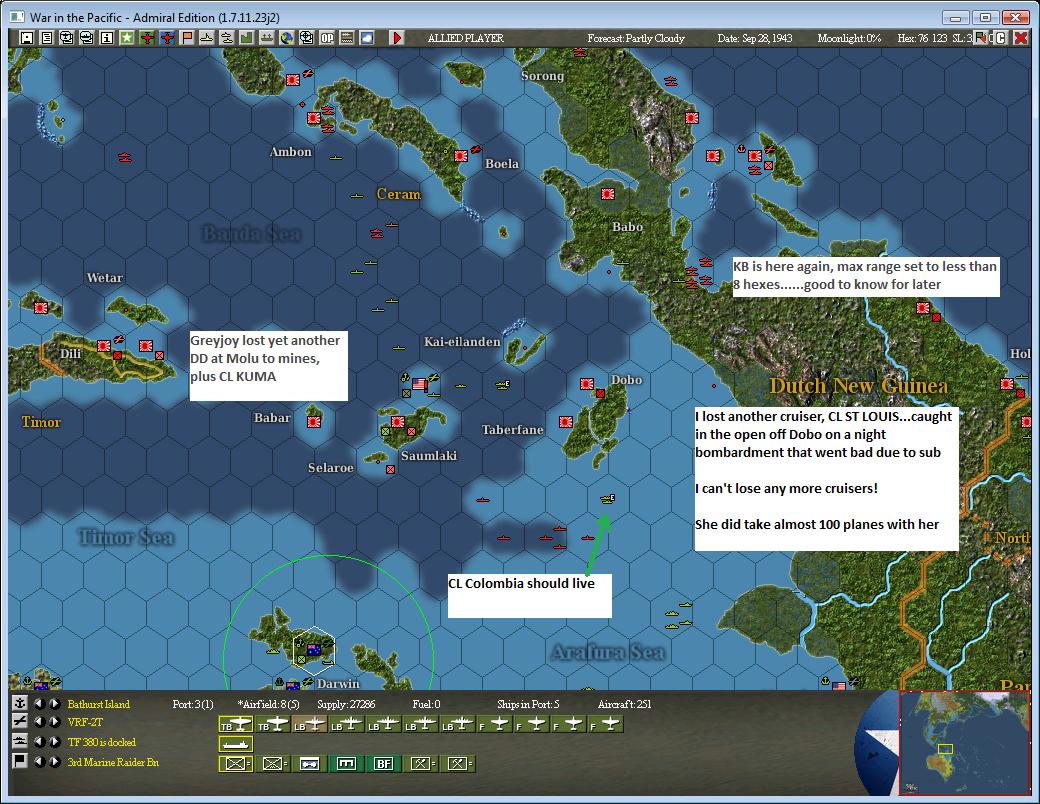Select the docked task force ship icon
Image resolution: width=1040 pixels, height=804 pixels.
click(236, 744)
